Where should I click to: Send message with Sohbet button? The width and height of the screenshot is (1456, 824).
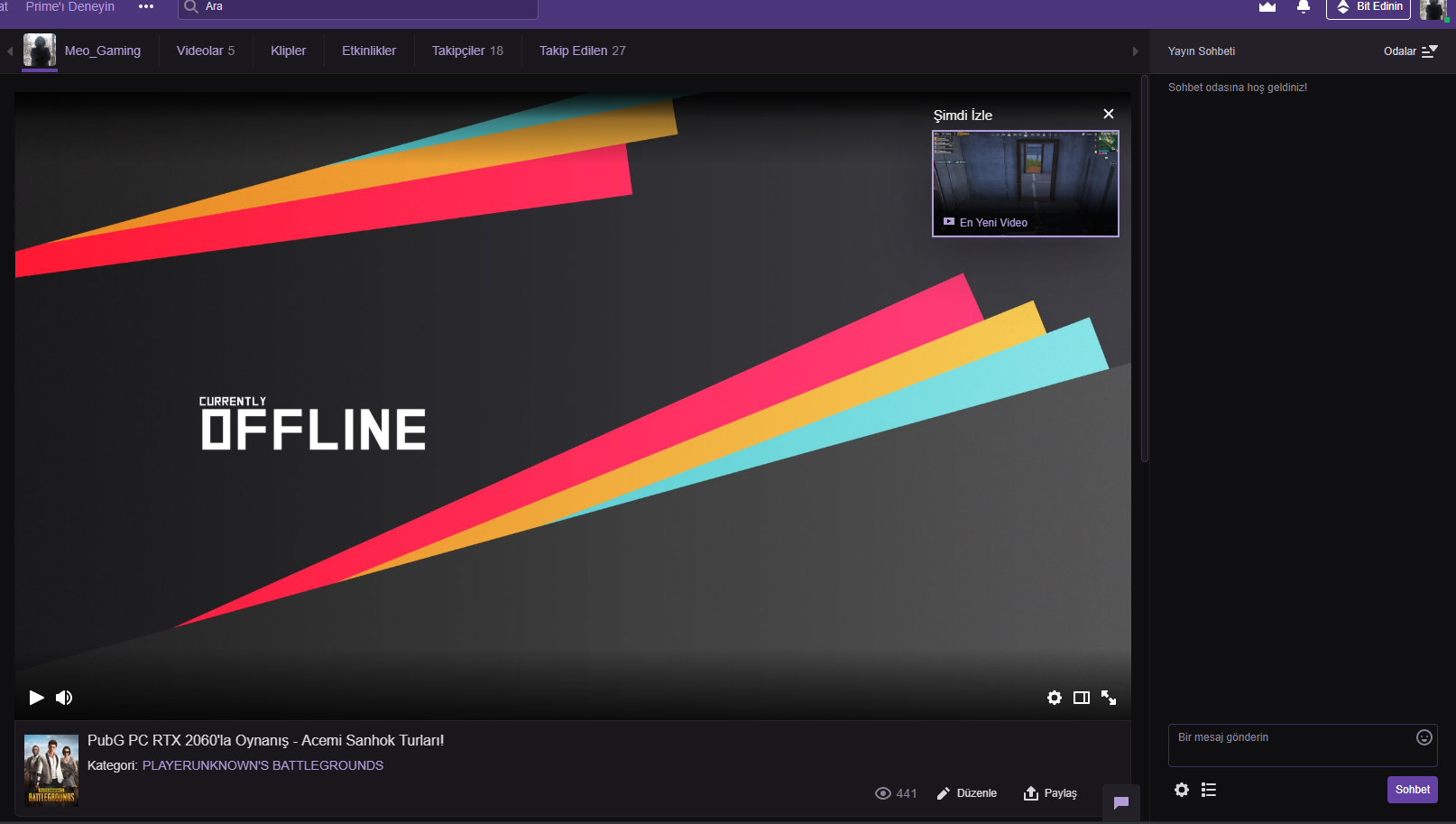[x=1413, y=790]
